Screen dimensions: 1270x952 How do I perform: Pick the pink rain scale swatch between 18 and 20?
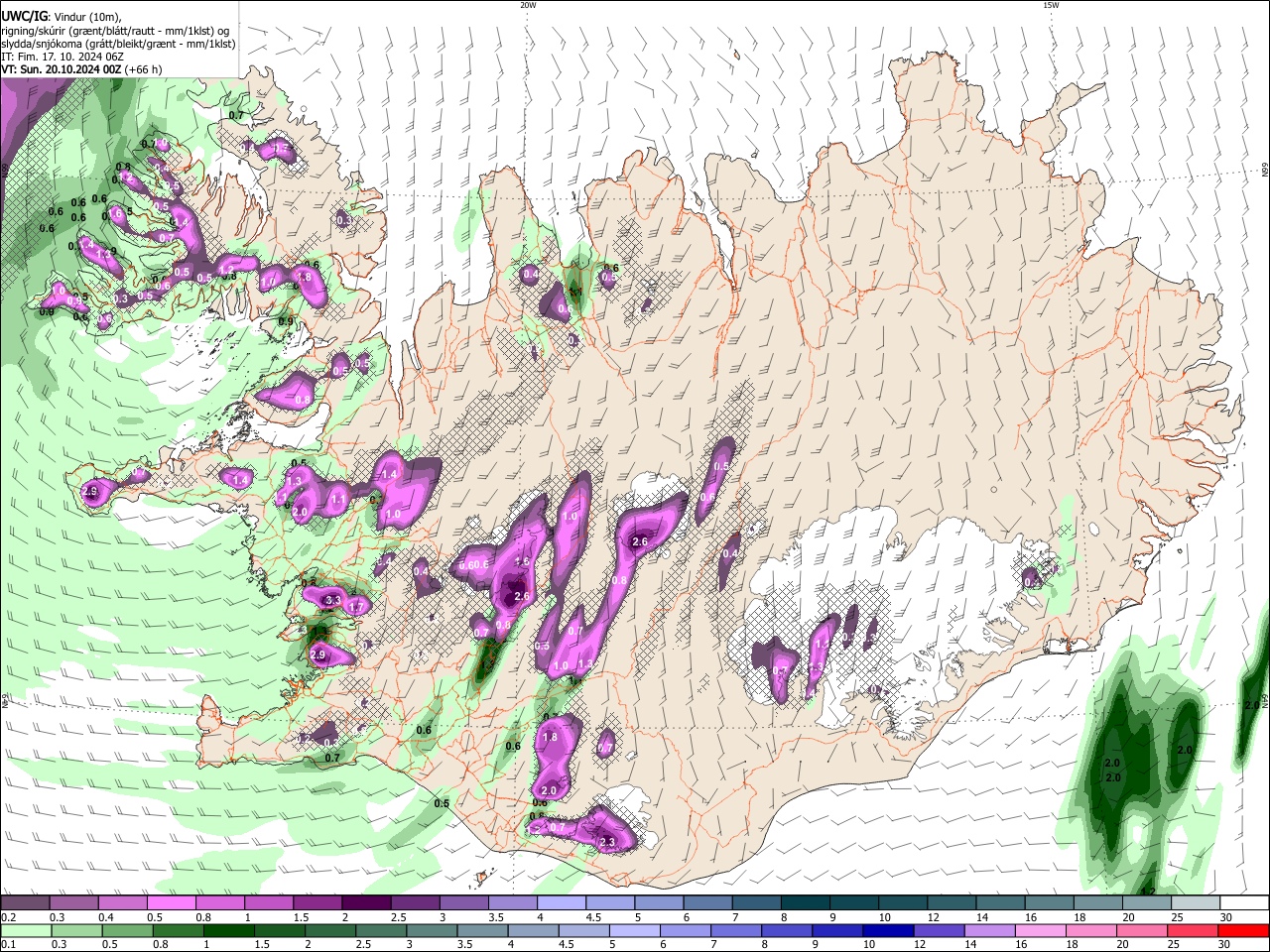click(1091, 930)
